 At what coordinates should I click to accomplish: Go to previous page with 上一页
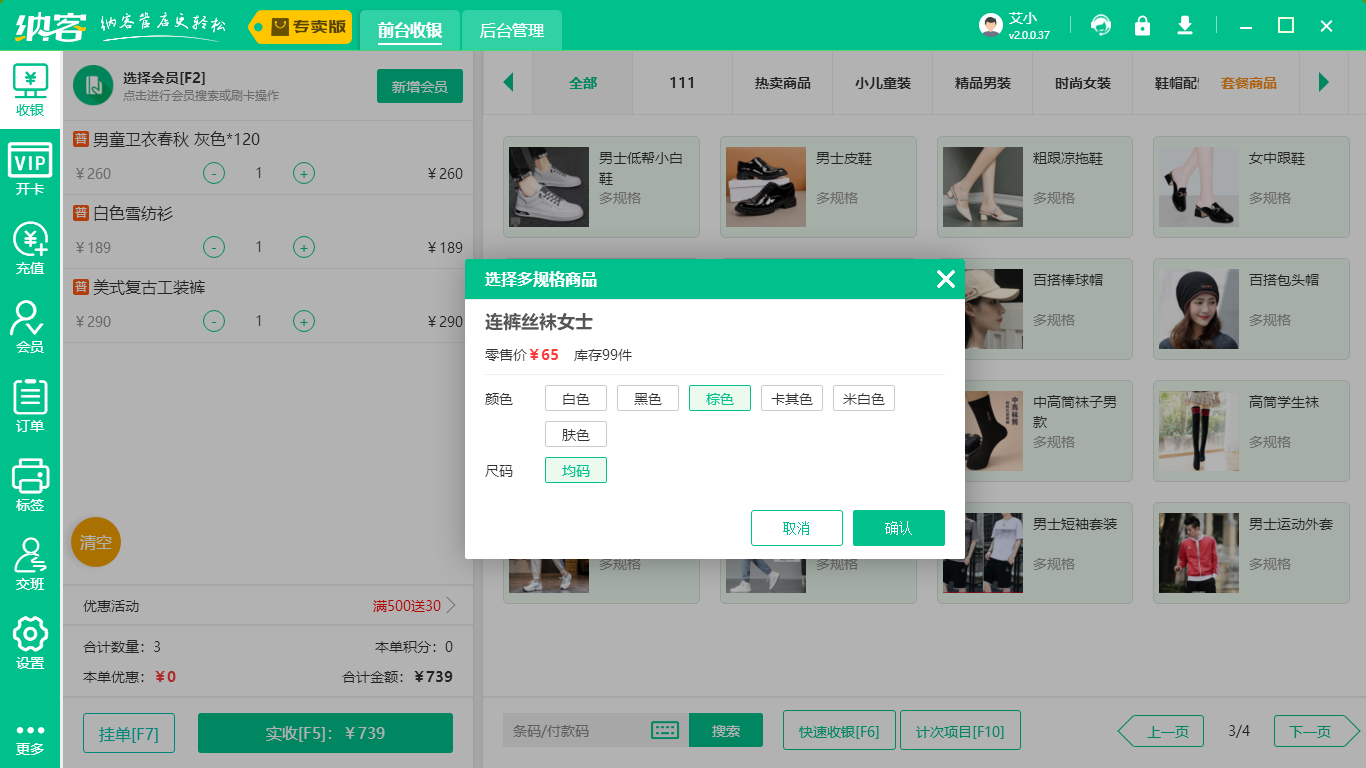tap(1161, 732)
